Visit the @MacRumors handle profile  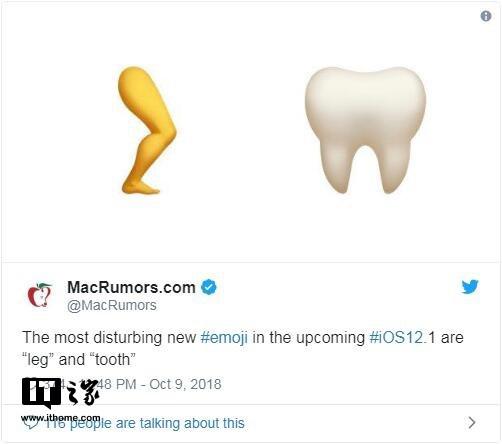(112, 305)
